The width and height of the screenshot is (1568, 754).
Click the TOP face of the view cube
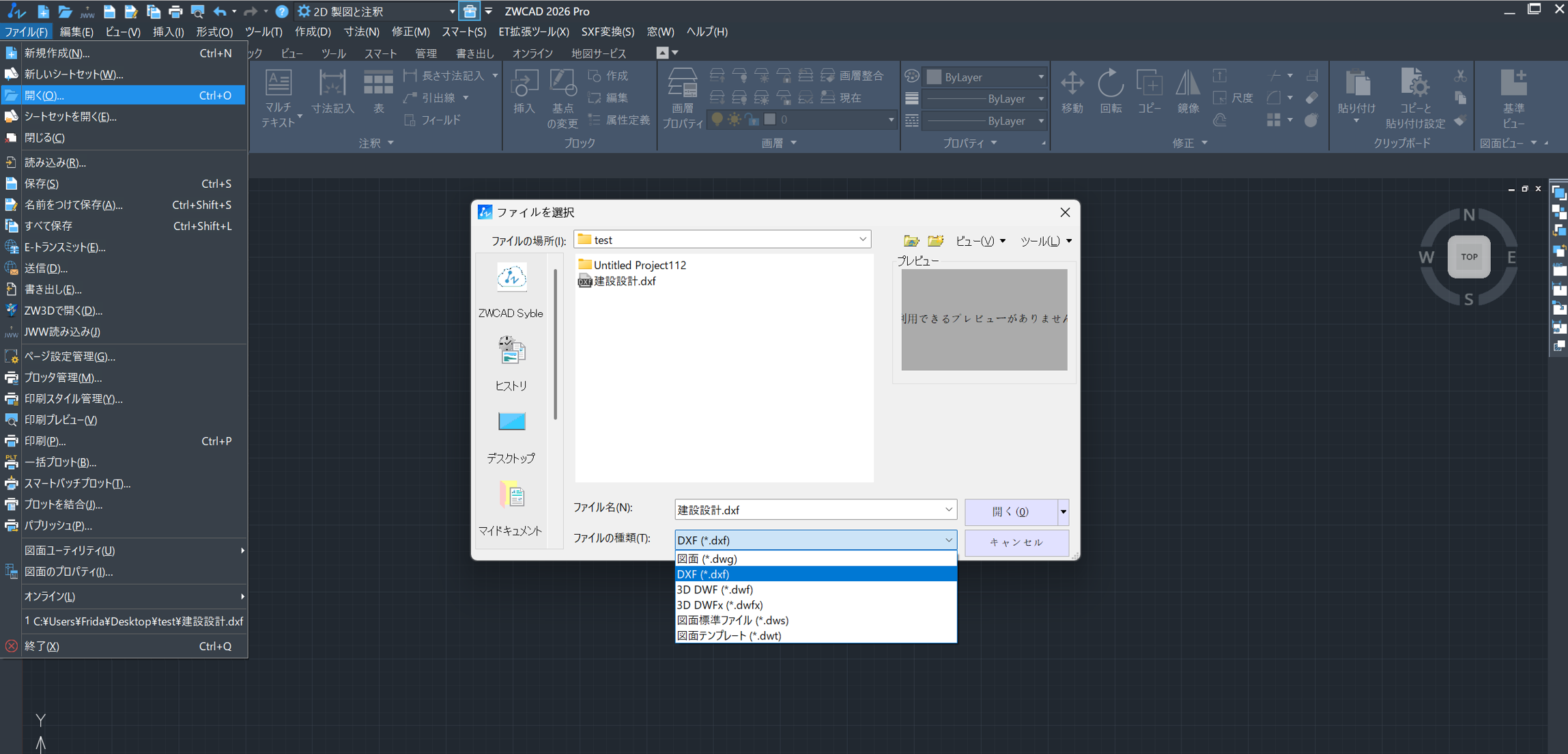click(1469, 257)
